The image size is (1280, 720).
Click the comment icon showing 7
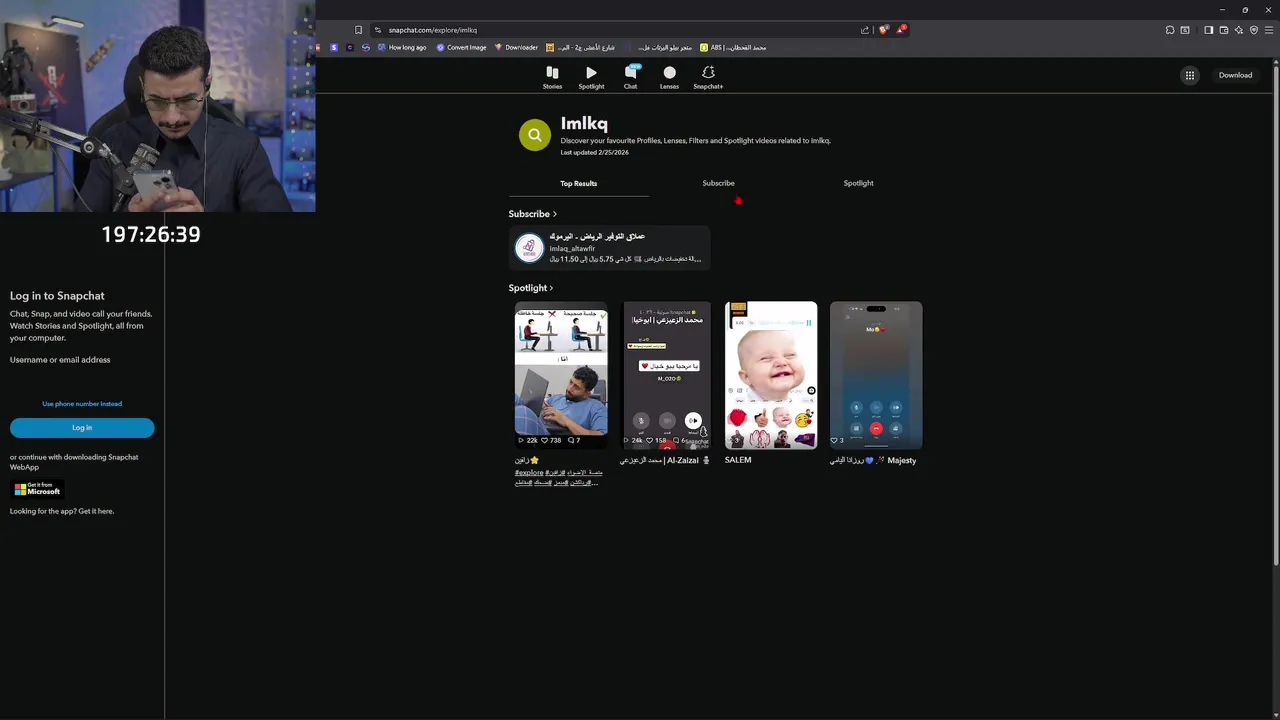click(x=571, y=440)
